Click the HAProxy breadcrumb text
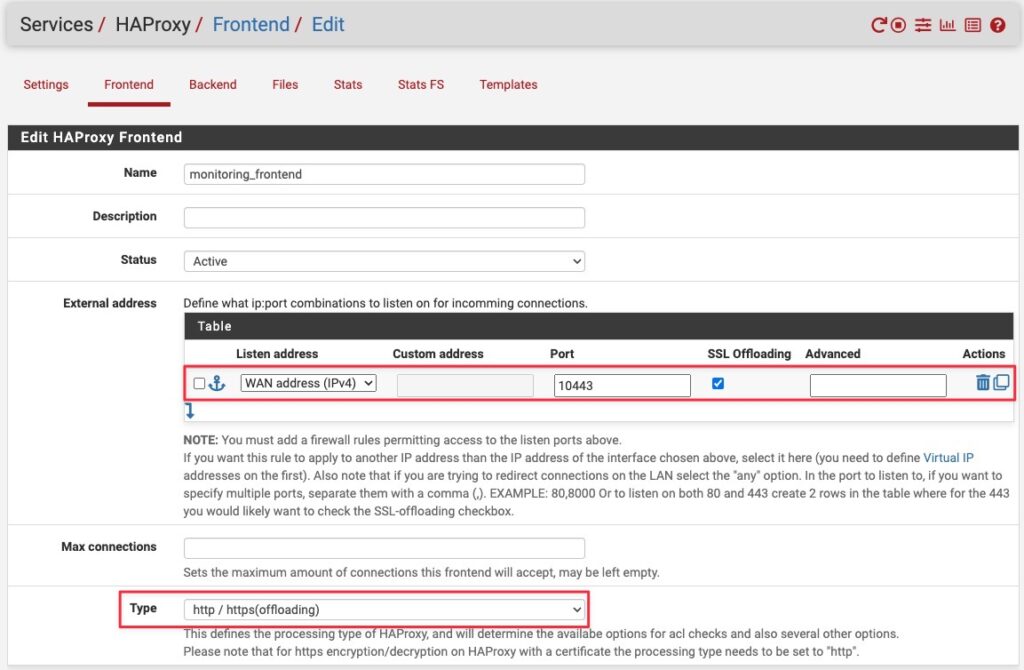The image size is (1024, 670). [x=153, y=24]
